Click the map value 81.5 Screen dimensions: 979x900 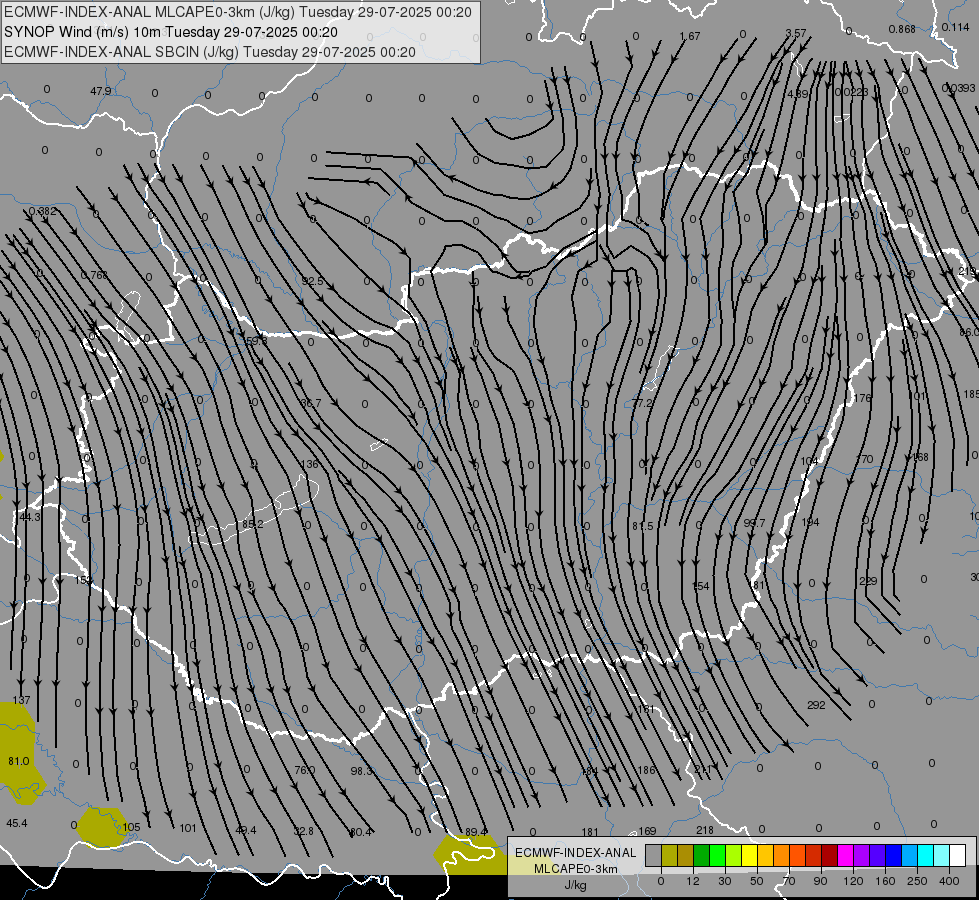(x=642, y=526)
